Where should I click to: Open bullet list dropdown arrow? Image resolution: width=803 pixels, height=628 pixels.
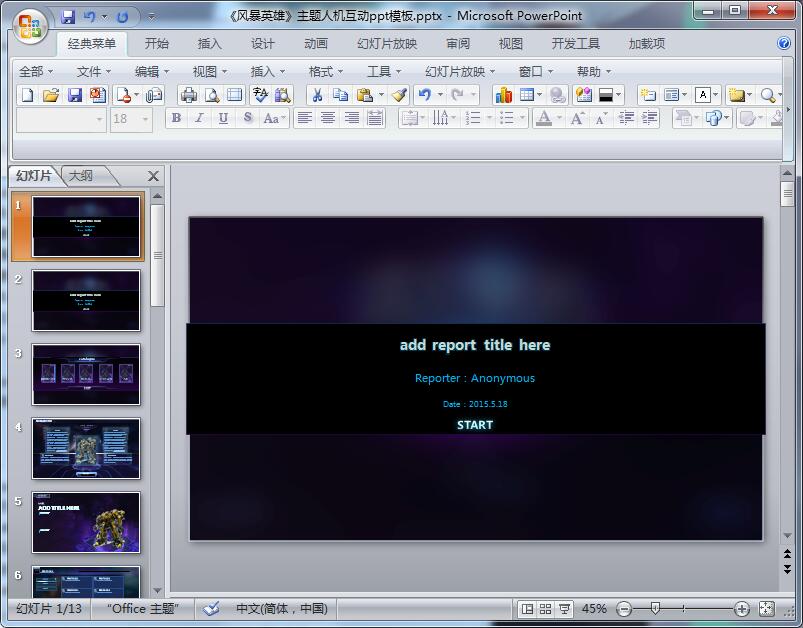522,118
